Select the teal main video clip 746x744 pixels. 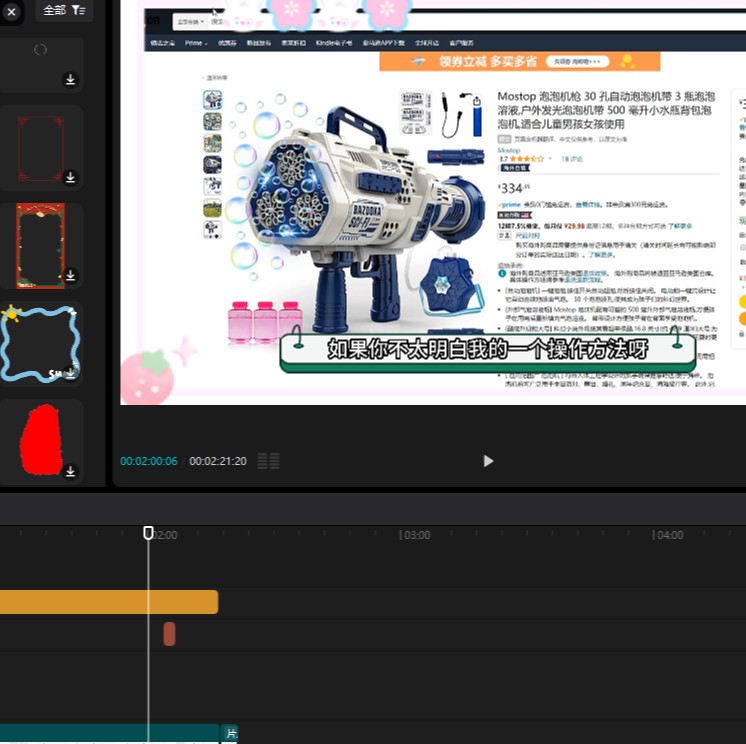[x=109, y=734]
